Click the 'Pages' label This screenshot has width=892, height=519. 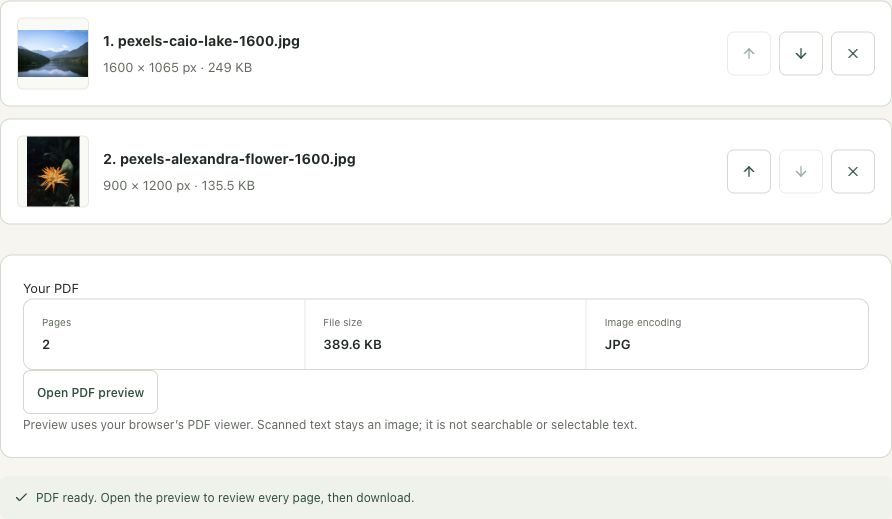[x=56, y=322]
